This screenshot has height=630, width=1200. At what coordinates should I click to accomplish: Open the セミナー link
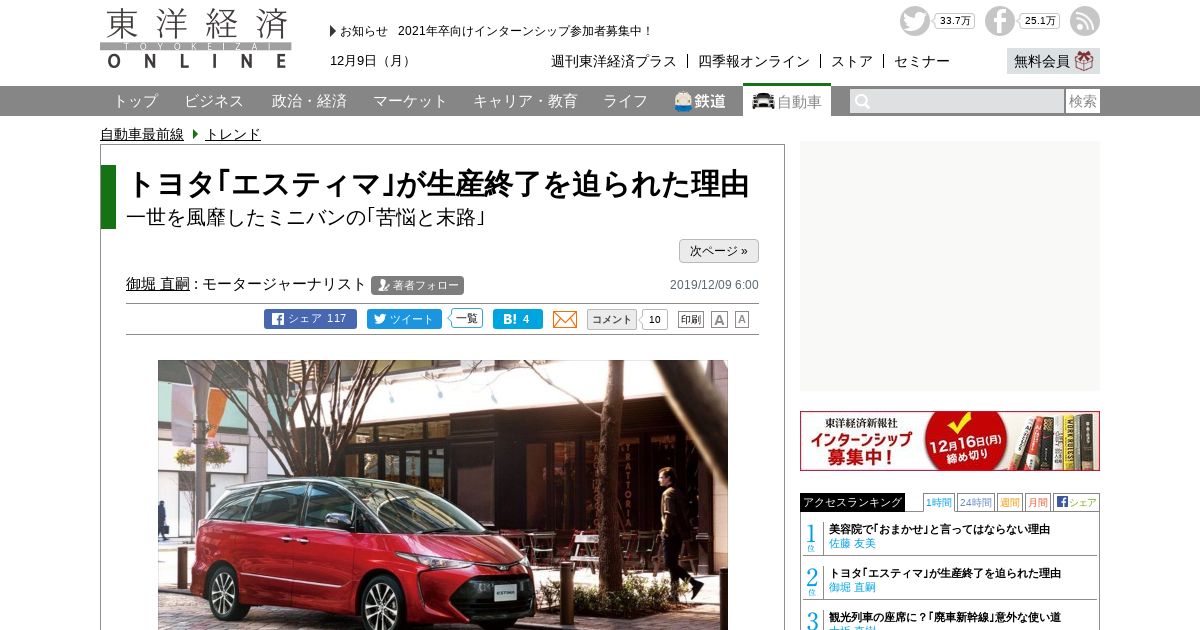tap(922, 61)
